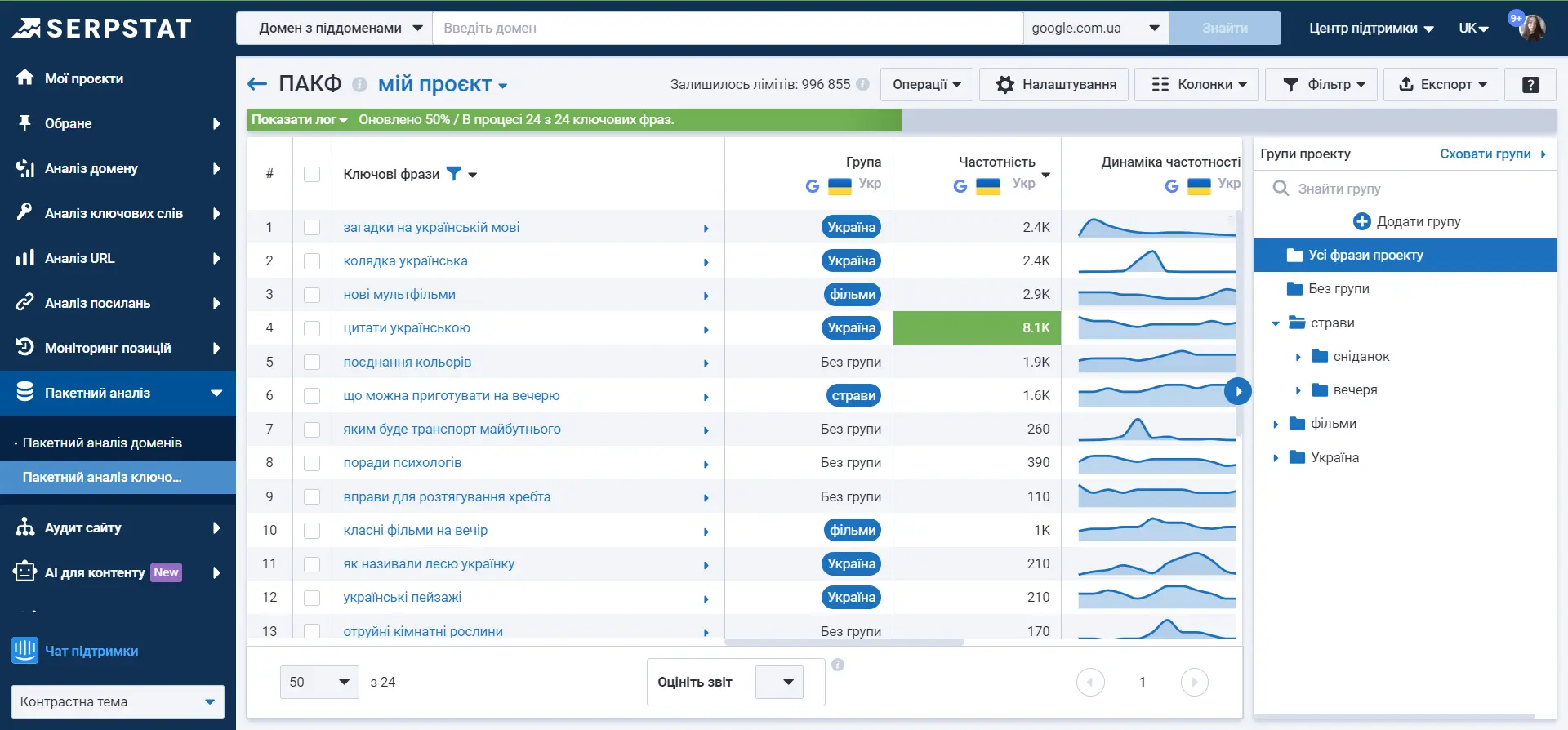
Task: Toggle the select-all checkbox in table header
Action: 312,174
